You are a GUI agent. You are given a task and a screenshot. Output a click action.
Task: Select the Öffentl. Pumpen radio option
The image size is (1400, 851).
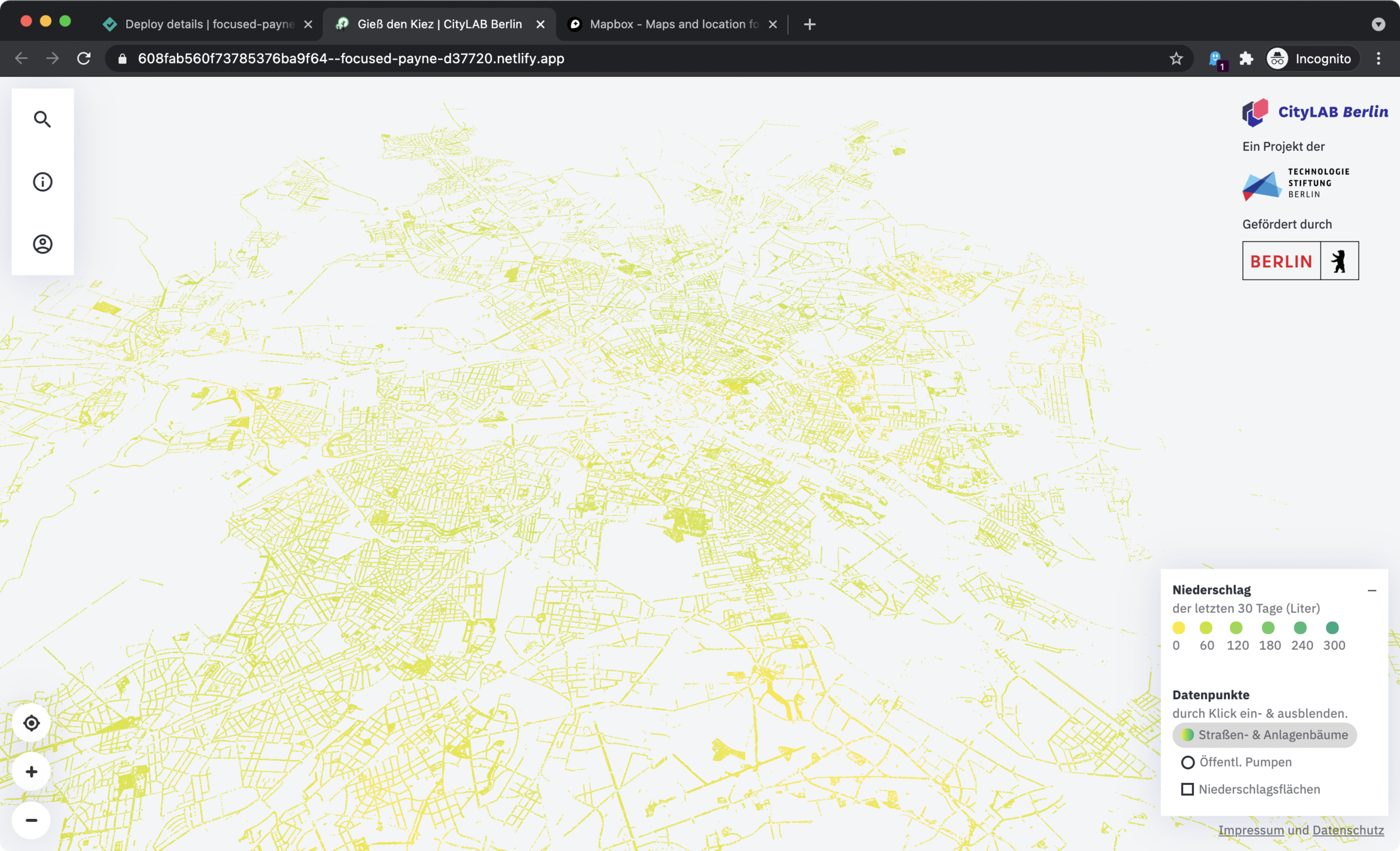tap(1188, 762)
